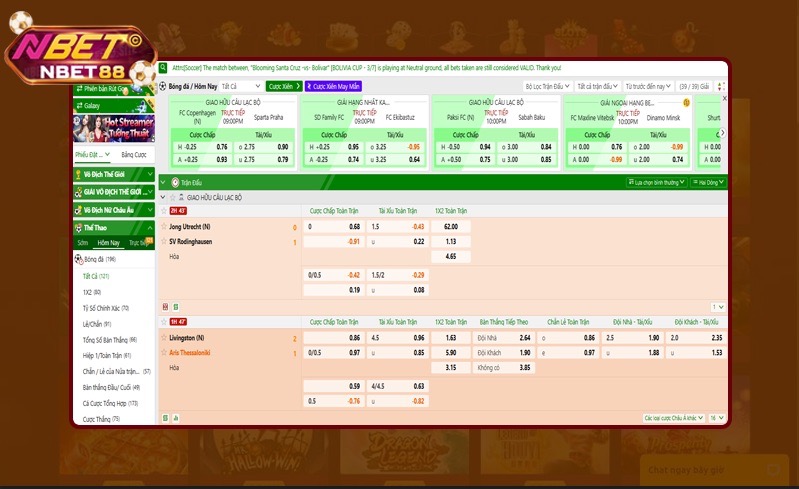
Task: Collapse the Thể Thao sidebar section
Action: [149, 228]
